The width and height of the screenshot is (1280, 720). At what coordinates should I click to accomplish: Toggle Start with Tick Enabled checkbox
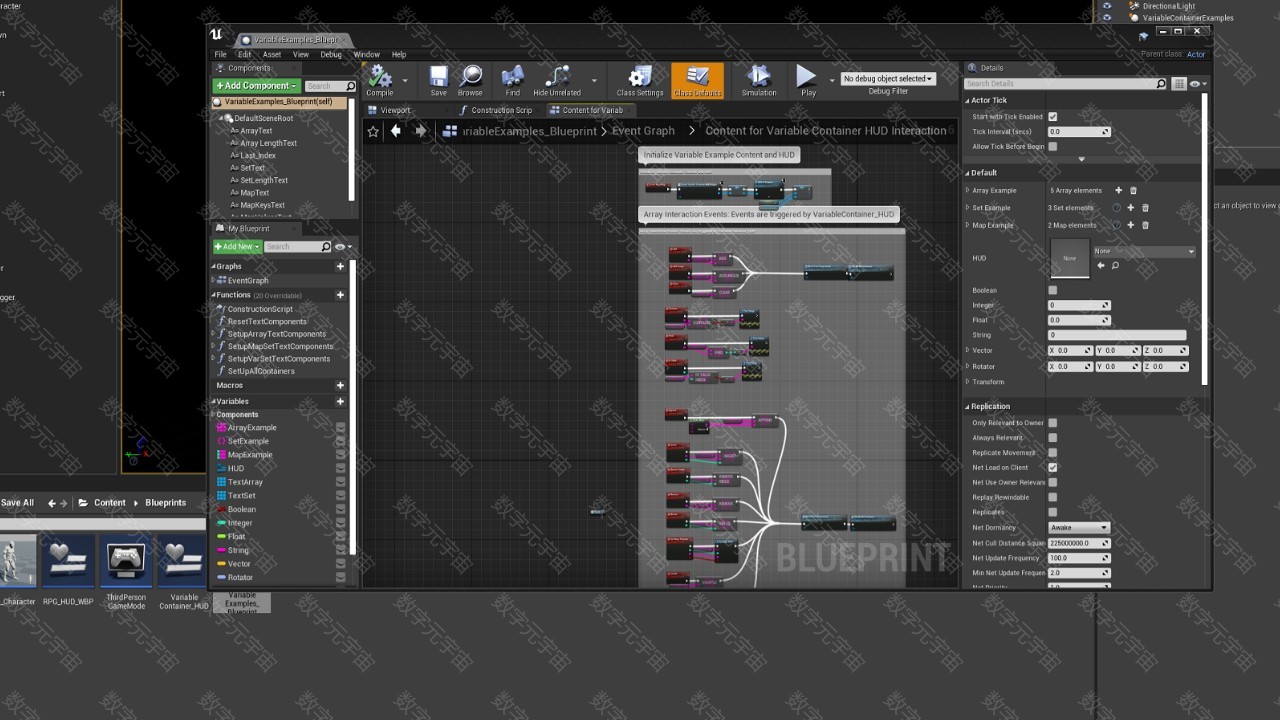click(1052, 117)
